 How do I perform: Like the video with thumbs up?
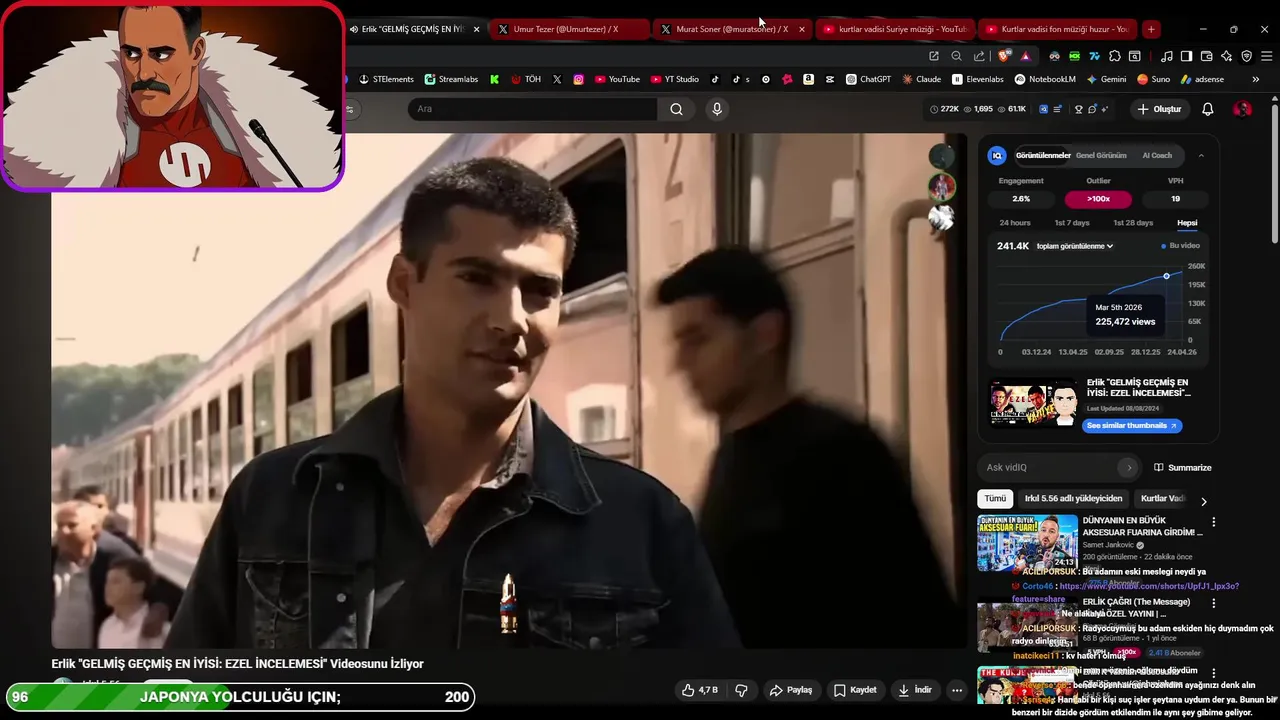tap(700, 690)
